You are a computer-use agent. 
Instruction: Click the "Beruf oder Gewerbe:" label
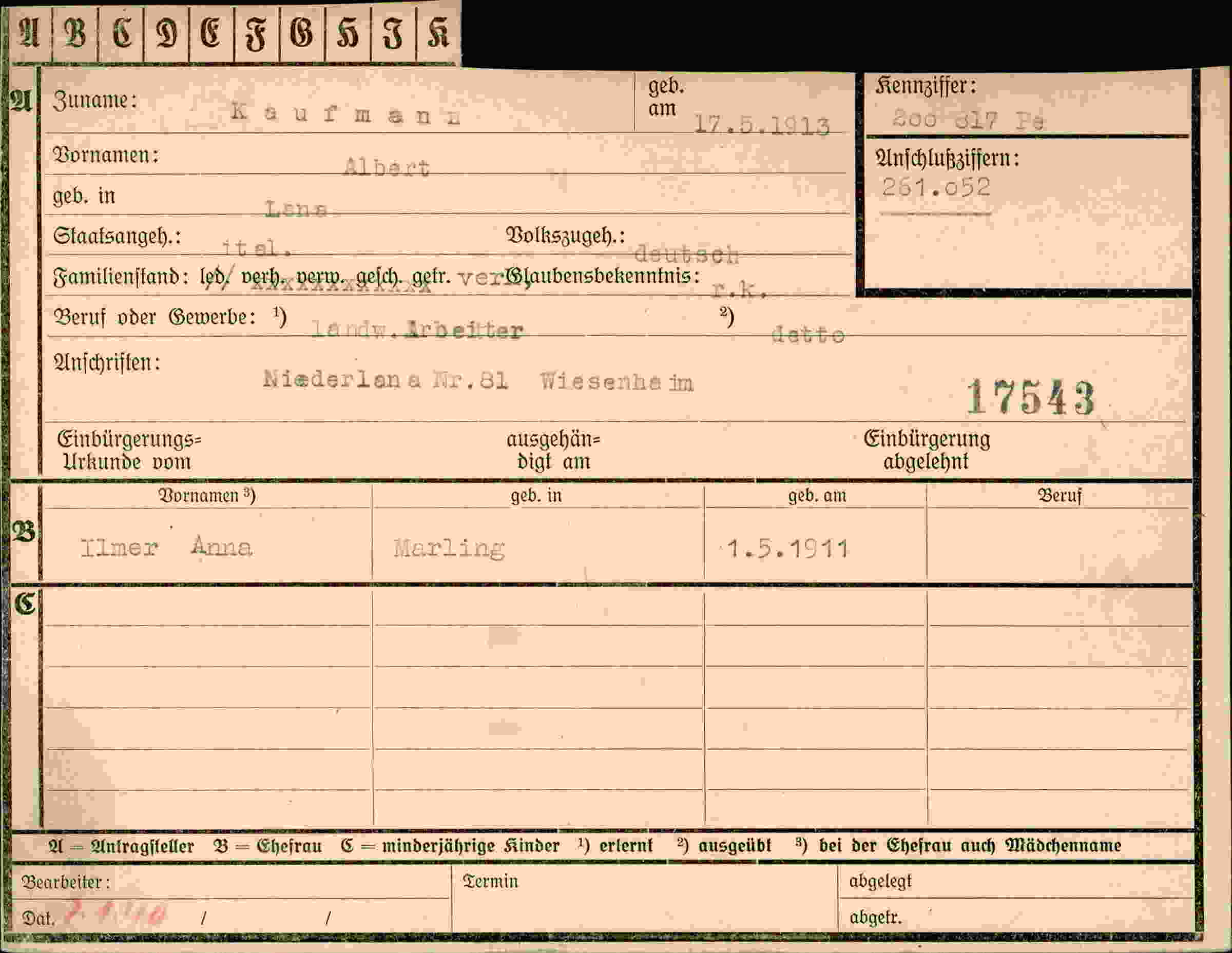tap(154, 318)
